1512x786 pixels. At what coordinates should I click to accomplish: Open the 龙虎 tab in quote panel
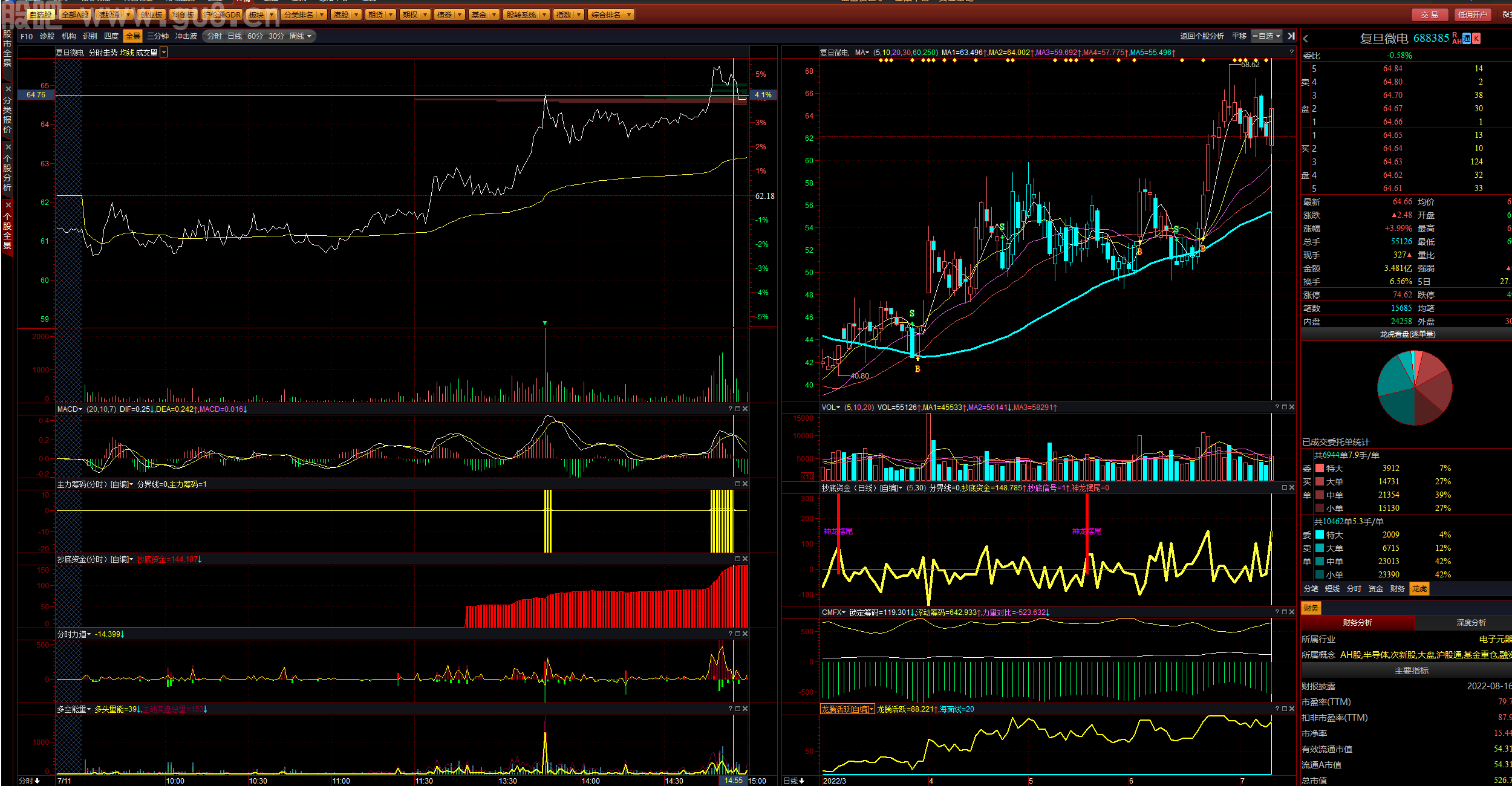point(1419,589)
